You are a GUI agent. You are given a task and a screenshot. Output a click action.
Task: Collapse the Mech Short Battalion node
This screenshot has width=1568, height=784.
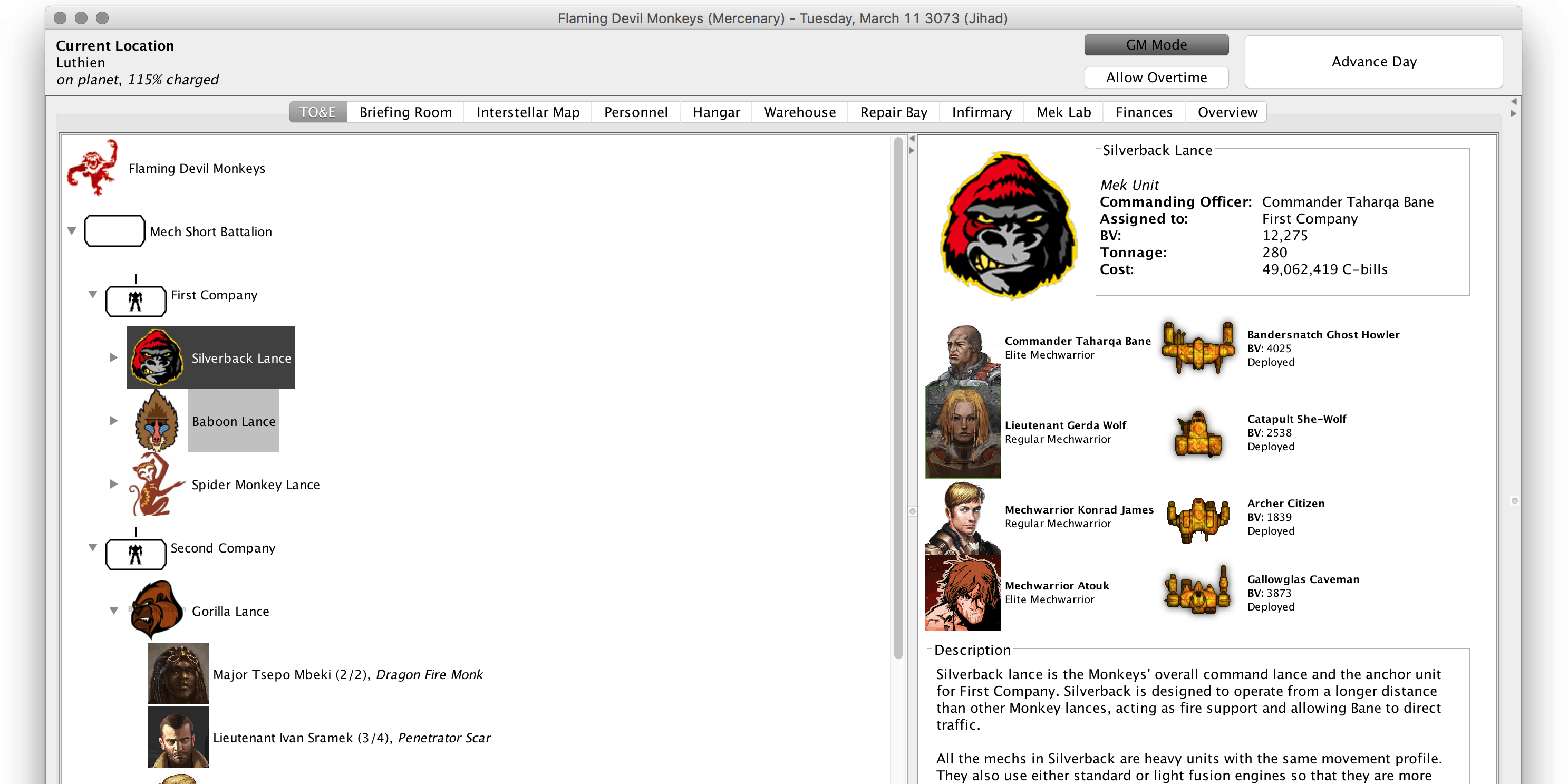point(72,231)
